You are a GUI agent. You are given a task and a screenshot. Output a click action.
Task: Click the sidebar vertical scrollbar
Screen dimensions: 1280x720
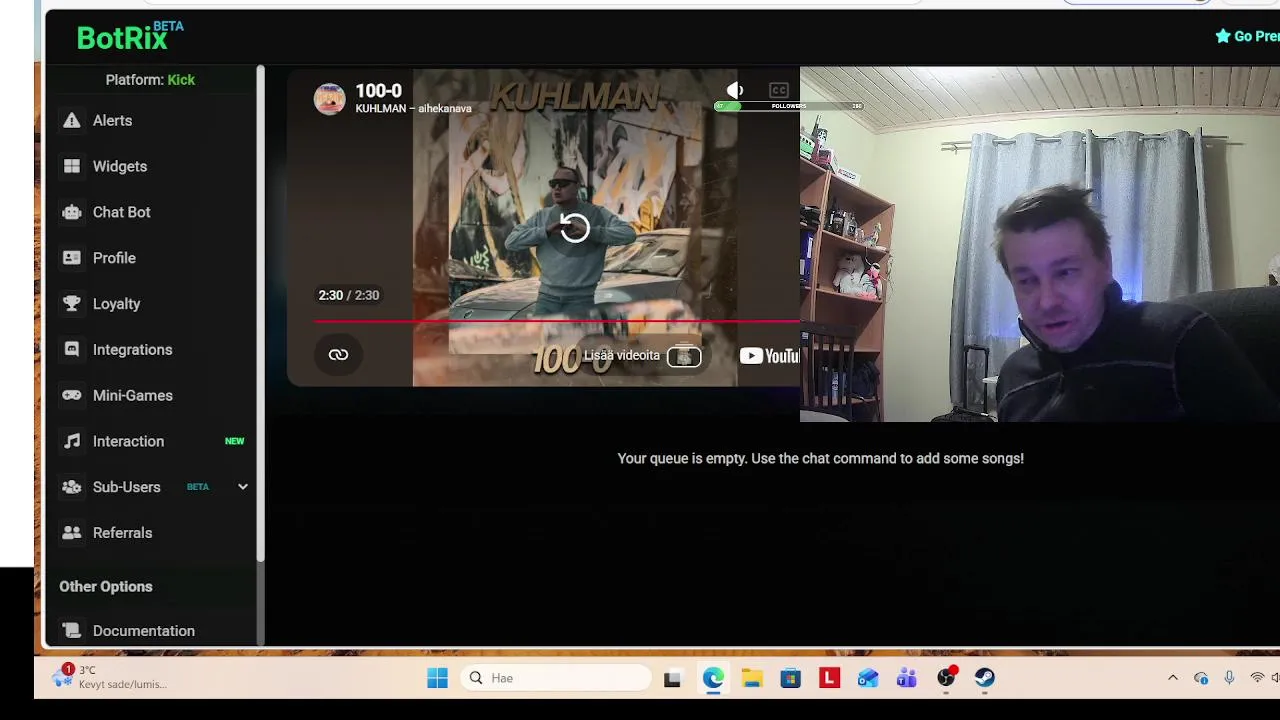pyautogui.click(x=260, y=313)
